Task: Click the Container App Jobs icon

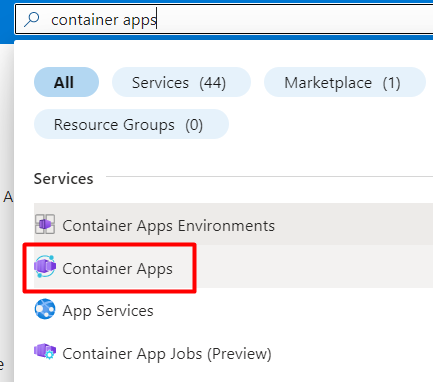Action: 45,352
